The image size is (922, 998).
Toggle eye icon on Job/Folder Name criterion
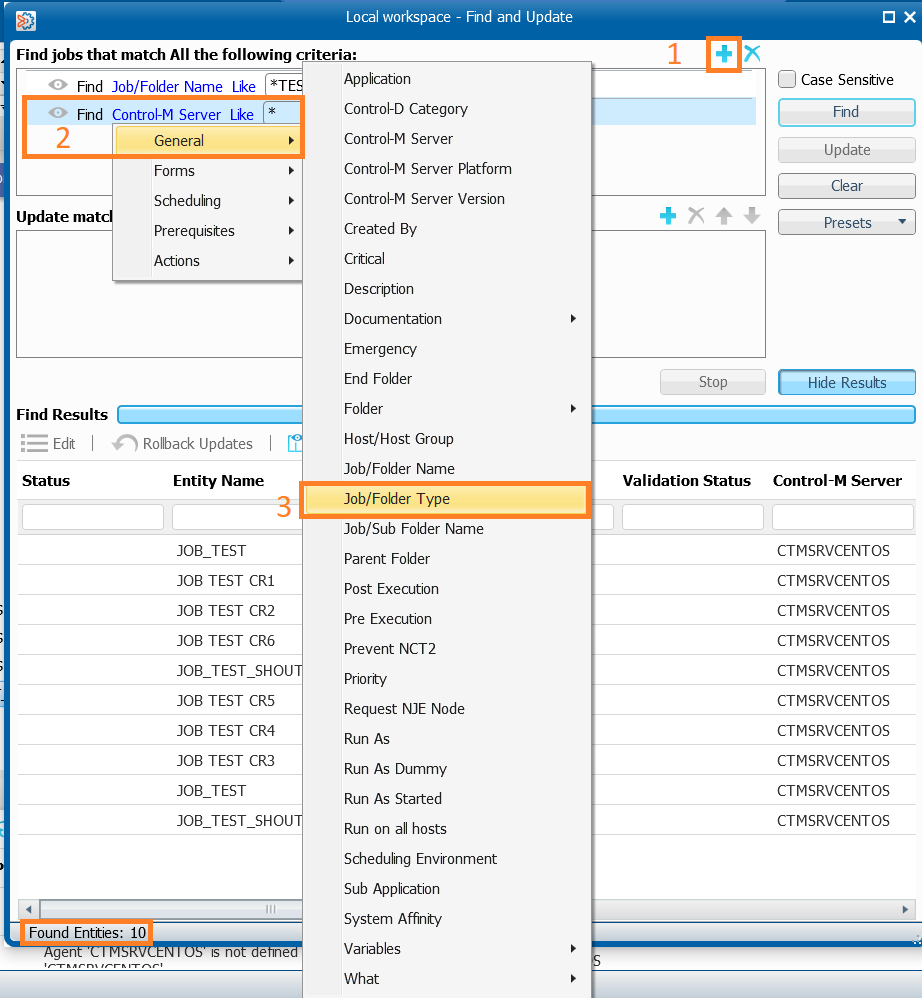58,85
